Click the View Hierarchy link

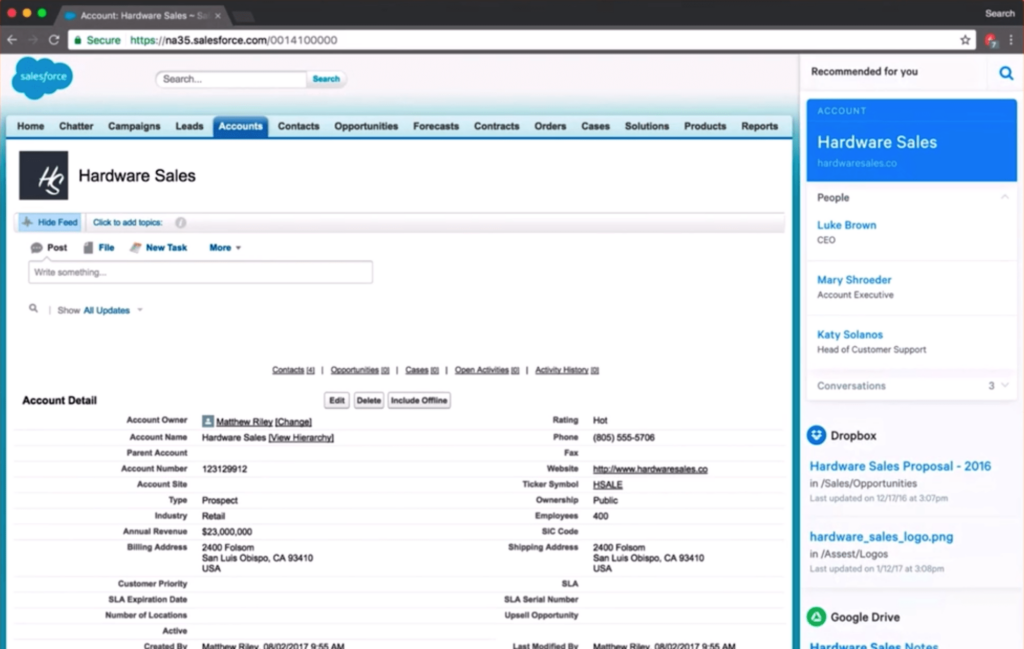tap(301, 437)
